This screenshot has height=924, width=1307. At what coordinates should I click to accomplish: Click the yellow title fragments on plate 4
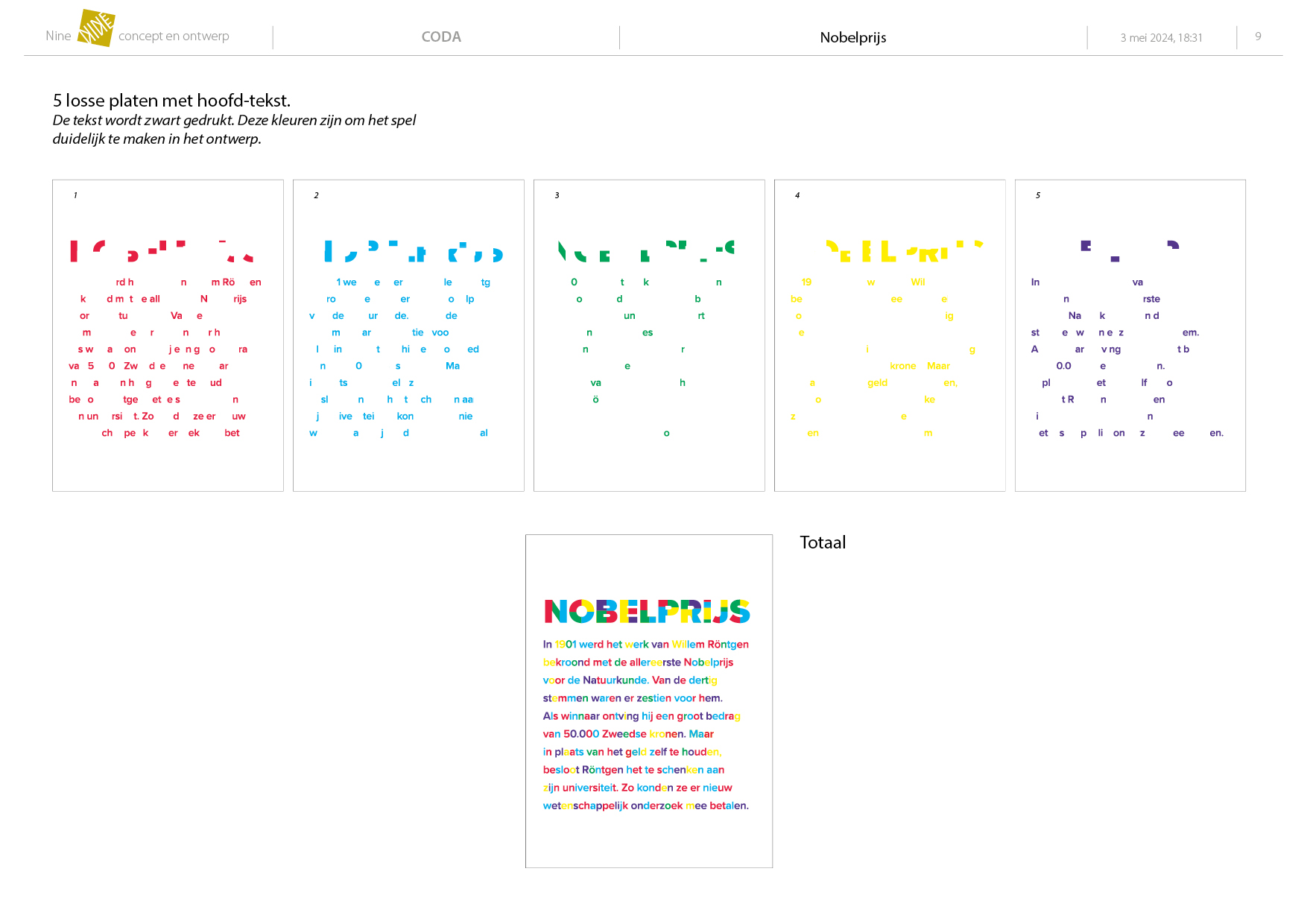click(905, 251)
